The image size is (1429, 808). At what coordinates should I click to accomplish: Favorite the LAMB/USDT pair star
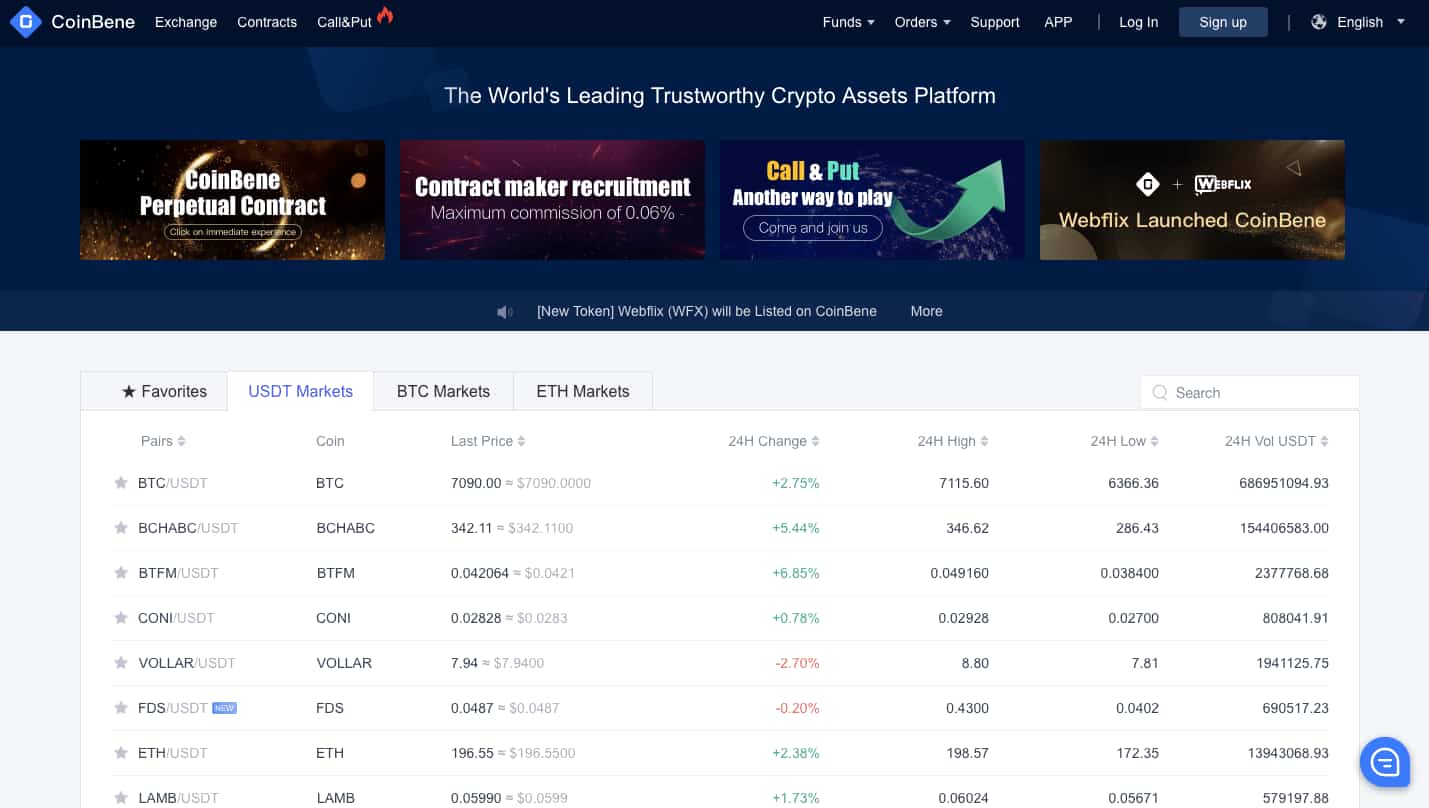pyautogui.click(x=121, y=798)
